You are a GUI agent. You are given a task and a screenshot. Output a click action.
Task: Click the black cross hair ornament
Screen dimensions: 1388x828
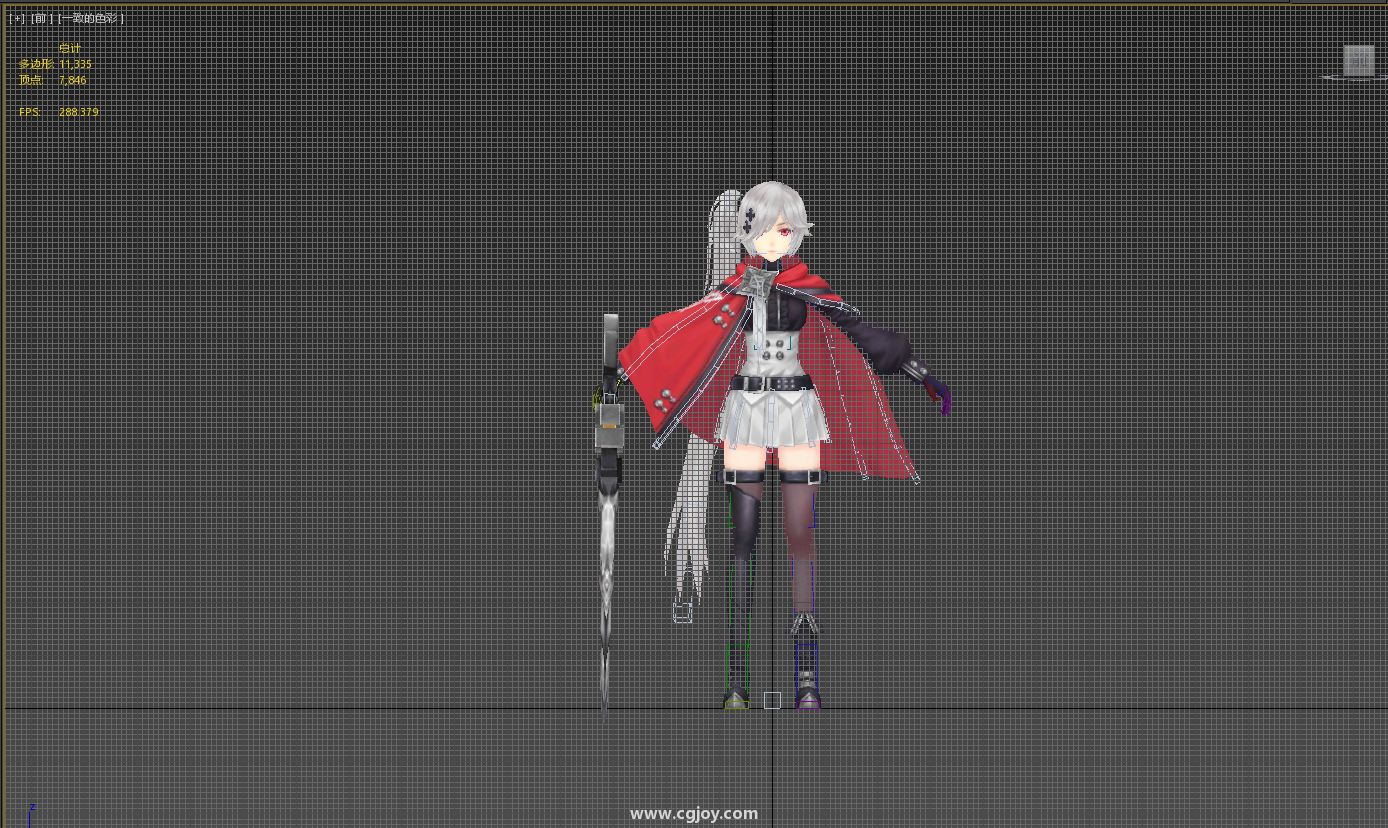tap(749, 217)
